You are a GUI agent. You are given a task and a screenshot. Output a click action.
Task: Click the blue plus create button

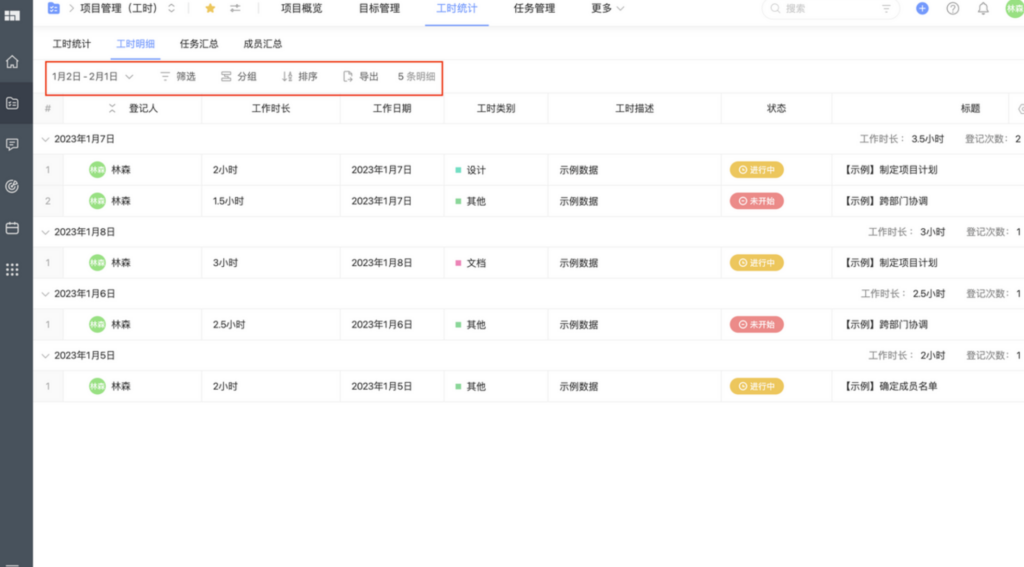point(922,8)
